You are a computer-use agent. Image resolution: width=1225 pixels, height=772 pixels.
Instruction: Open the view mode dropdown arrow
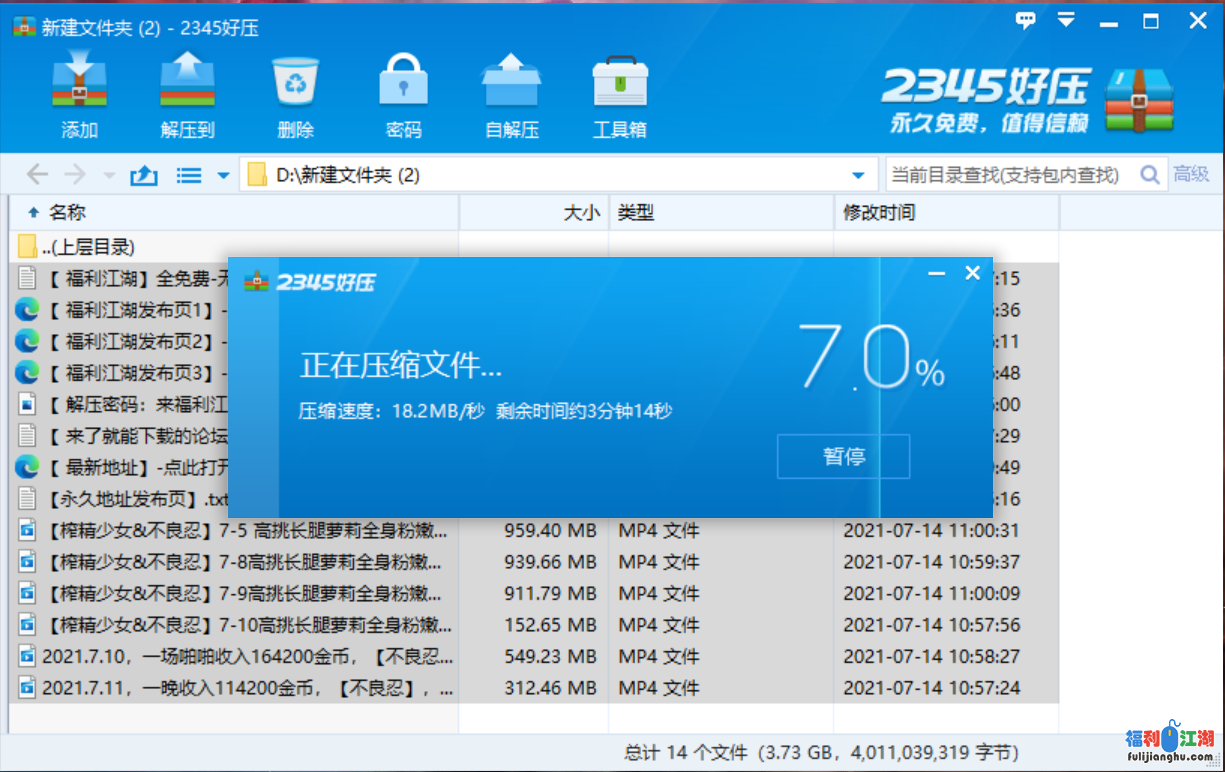click(223, 176)
